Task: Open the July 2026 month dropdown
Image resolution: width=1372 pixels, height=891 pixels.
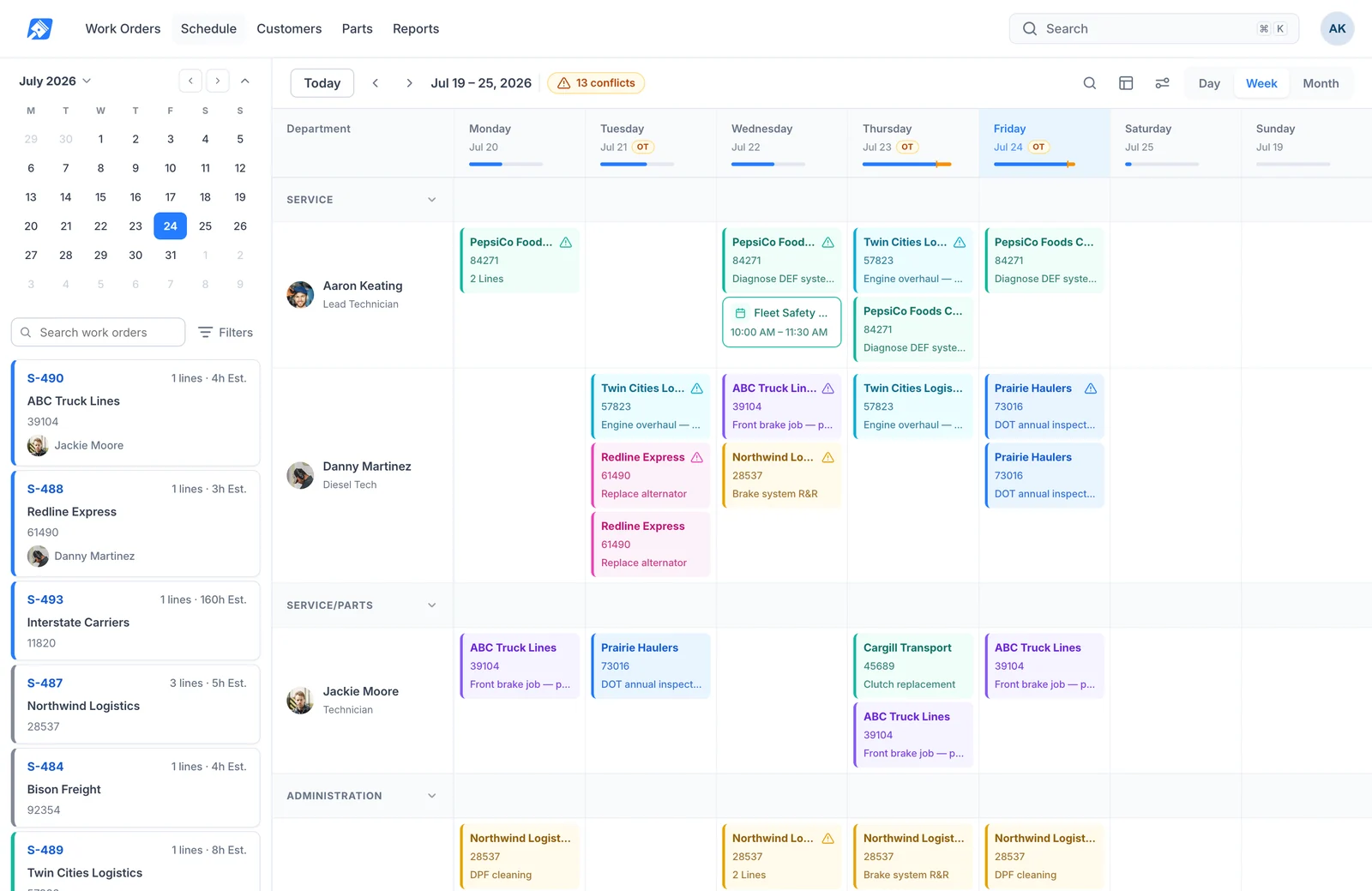Action: click(55, 81)
